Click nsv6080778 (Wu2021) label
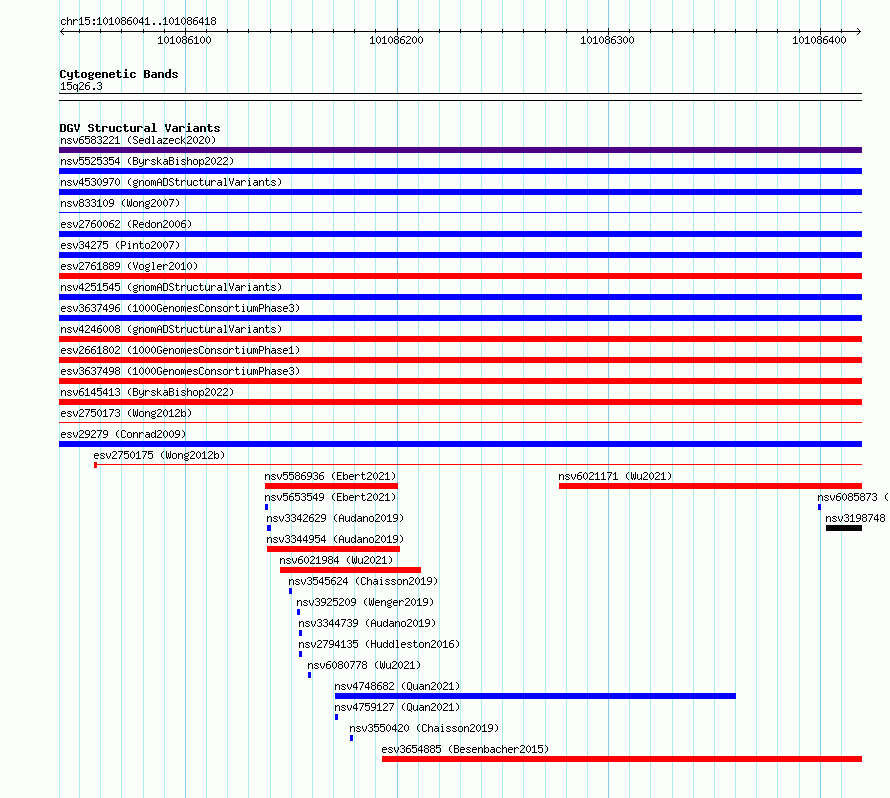 (364, 665)
